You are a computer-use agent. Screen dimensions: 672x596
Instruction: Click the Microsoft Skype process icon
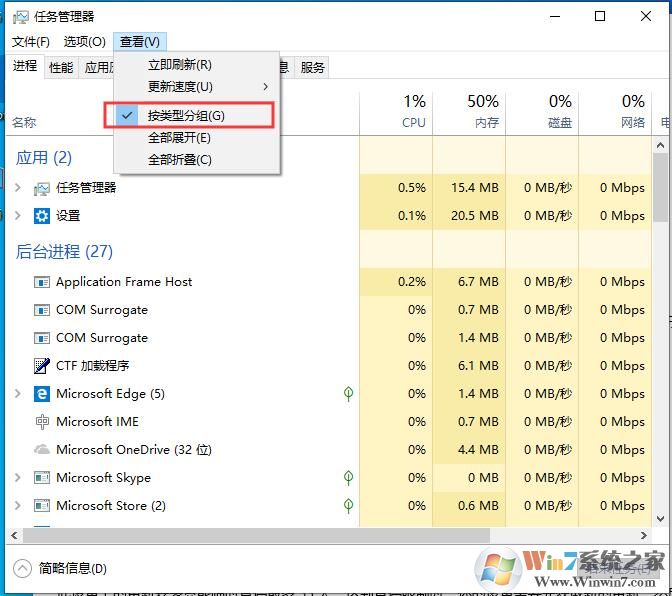tap(42, 478)
